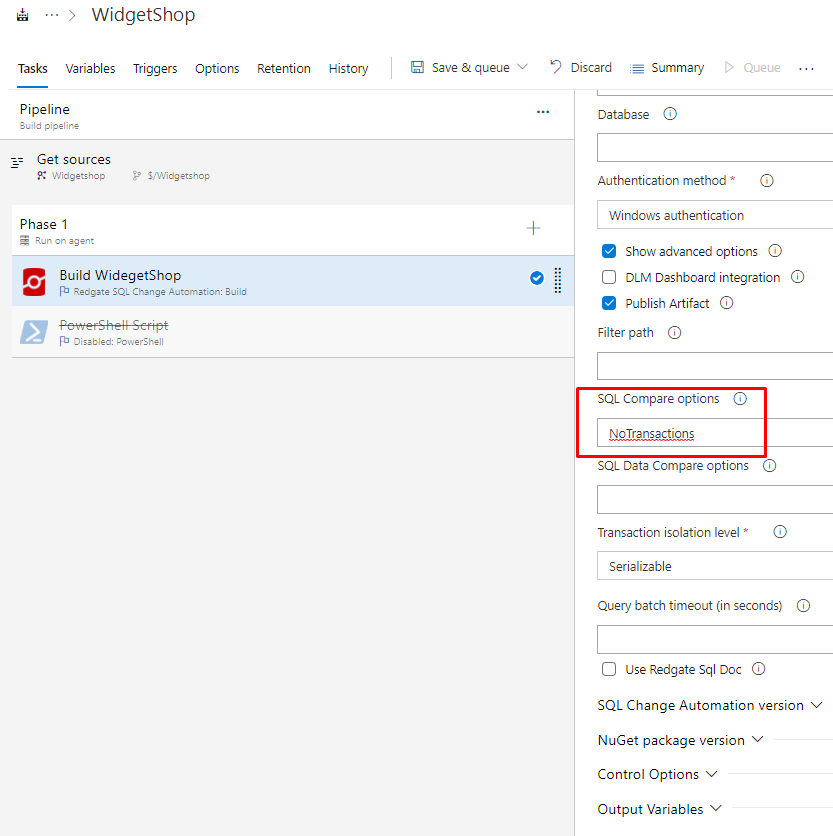Screen dimensions: 833x836
Task: Toggle Show advanced options checkbox
Action: pos(608,251)
